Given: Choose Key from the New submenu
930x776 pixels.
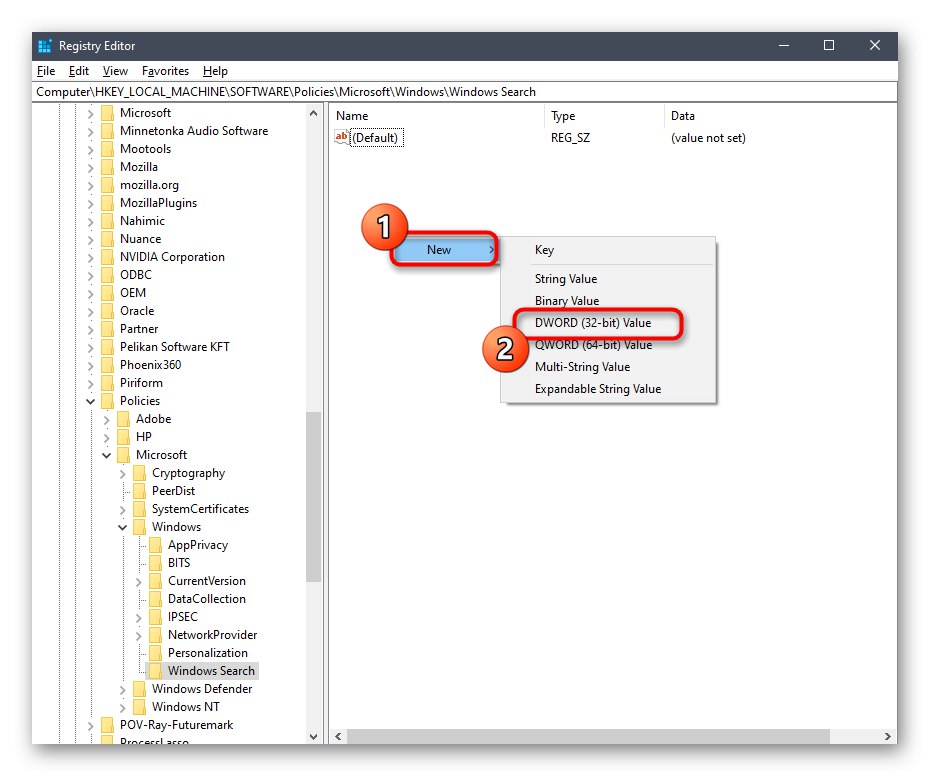Looking at the screenshot, I should (609, 250).
